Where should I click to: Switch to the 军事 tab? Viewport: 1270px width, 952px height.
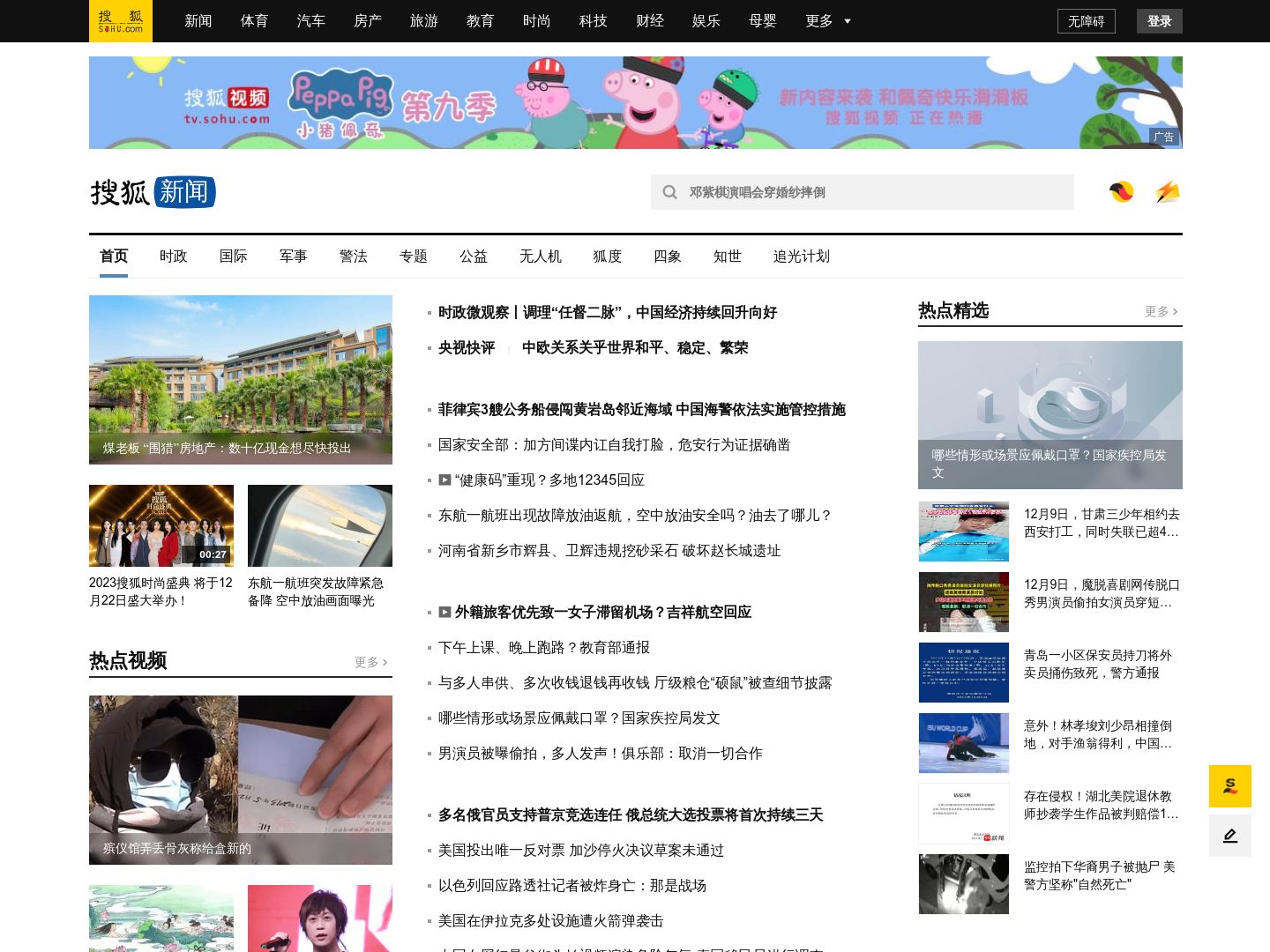[294, 257]
